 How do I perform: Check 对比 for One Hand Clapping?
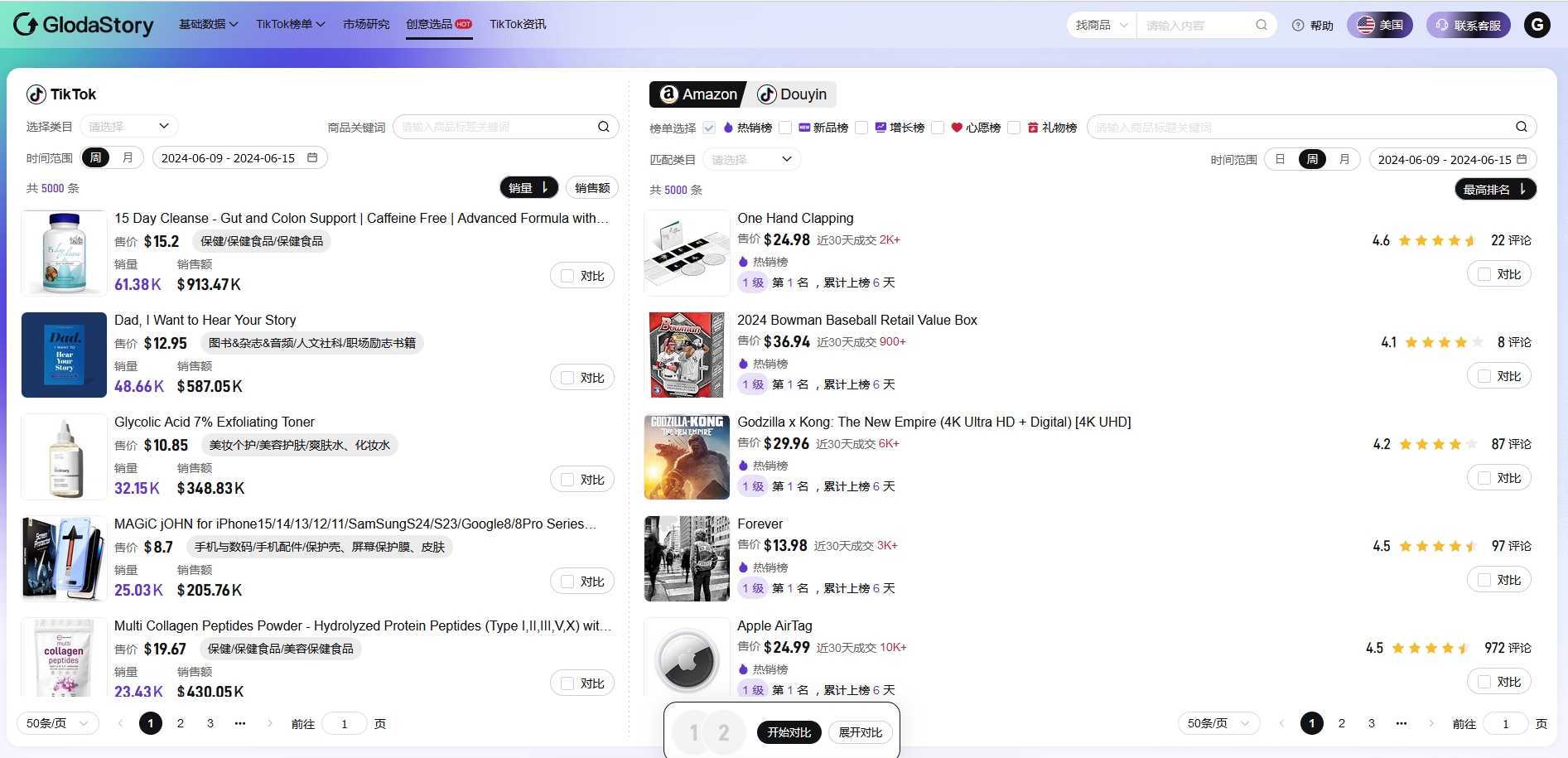(x=1484, y=274)
